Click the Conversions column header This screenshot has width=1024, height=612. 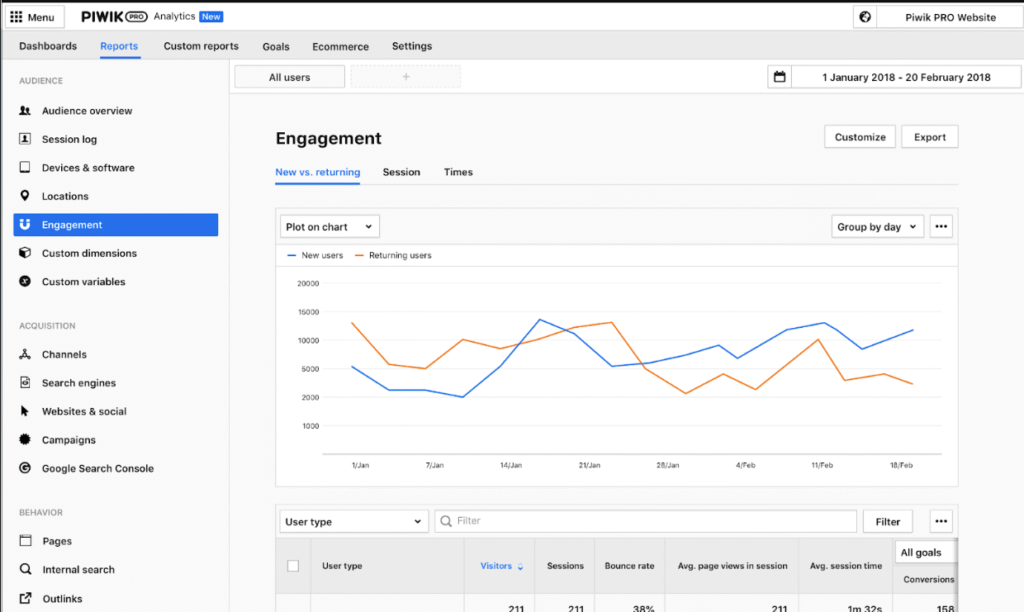[x=929, y=579]
